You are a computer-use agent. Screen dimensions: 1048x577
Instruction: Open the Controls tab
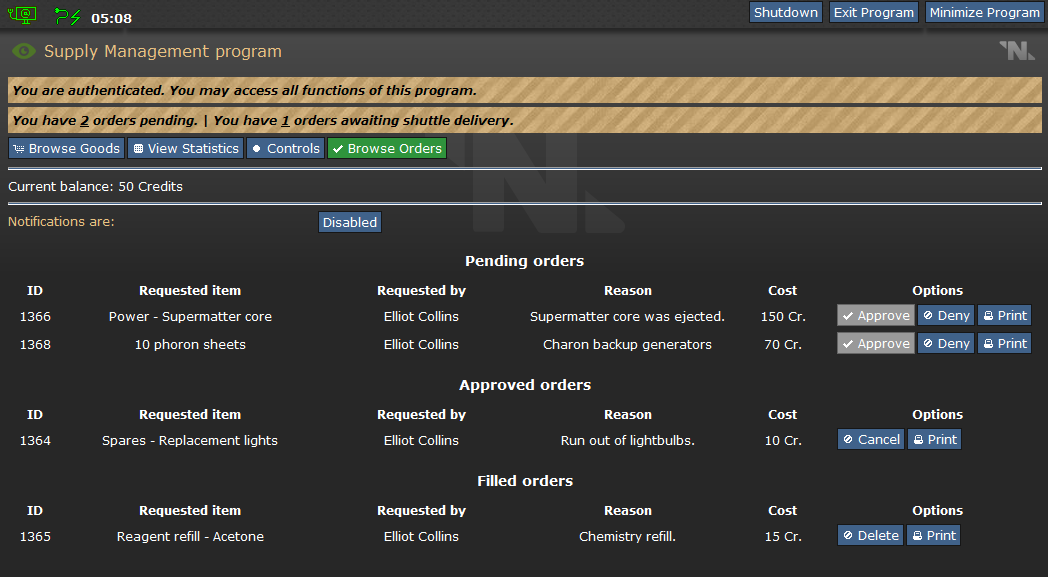285,148
